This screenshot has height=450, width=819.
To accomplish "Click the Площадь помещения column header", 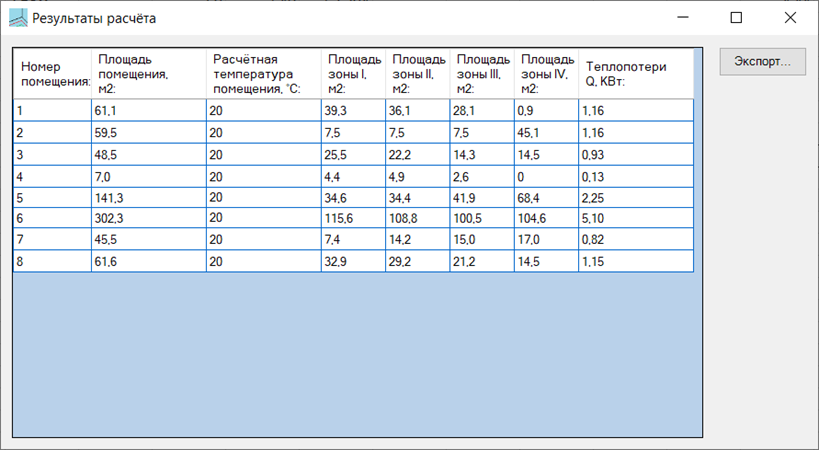I will click(148, 73).
